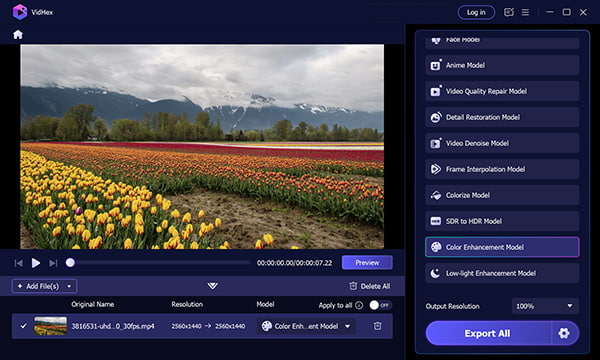This screenshot has height=360, width=600.
Task: Select the partially visible Face Model
Action: (502, 43)
